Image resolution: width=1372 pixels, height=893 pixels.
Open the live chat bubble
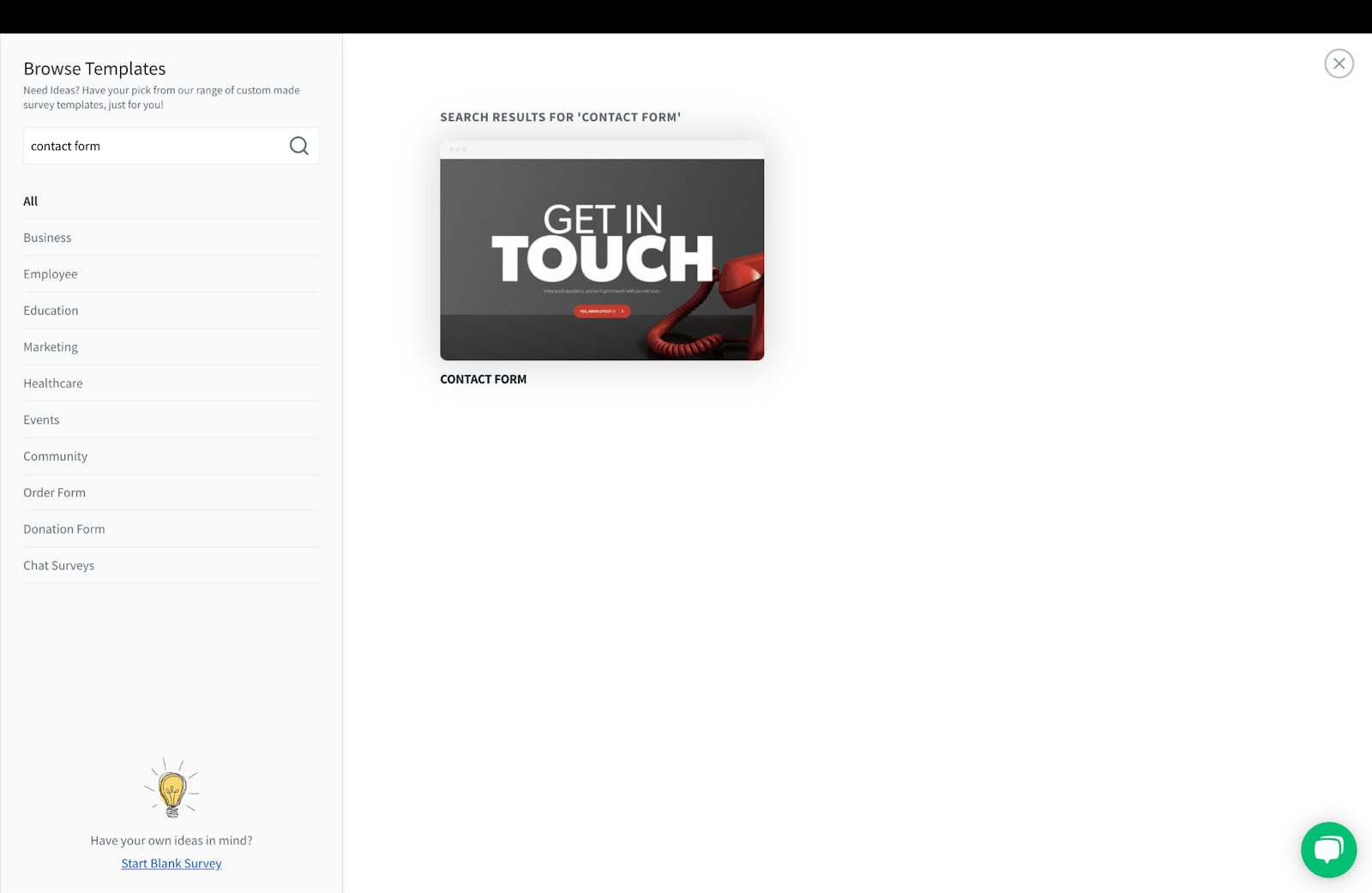coord(1328,850)
